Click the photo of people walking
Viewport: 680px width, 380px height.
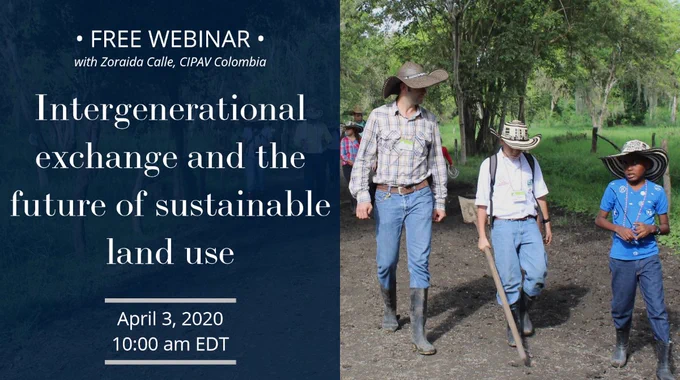pos(510,190)
